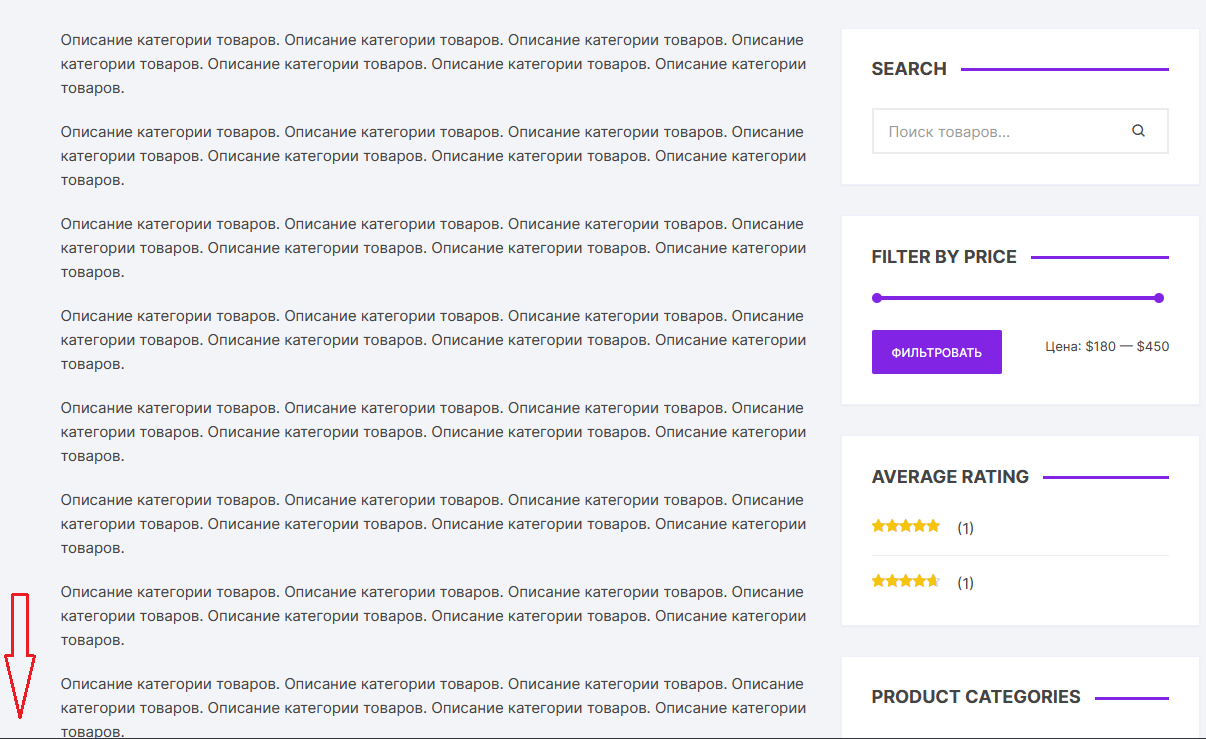Click the AVERAGE RATING heading
The image size is (1206, 739).
[x=950, y=477]
